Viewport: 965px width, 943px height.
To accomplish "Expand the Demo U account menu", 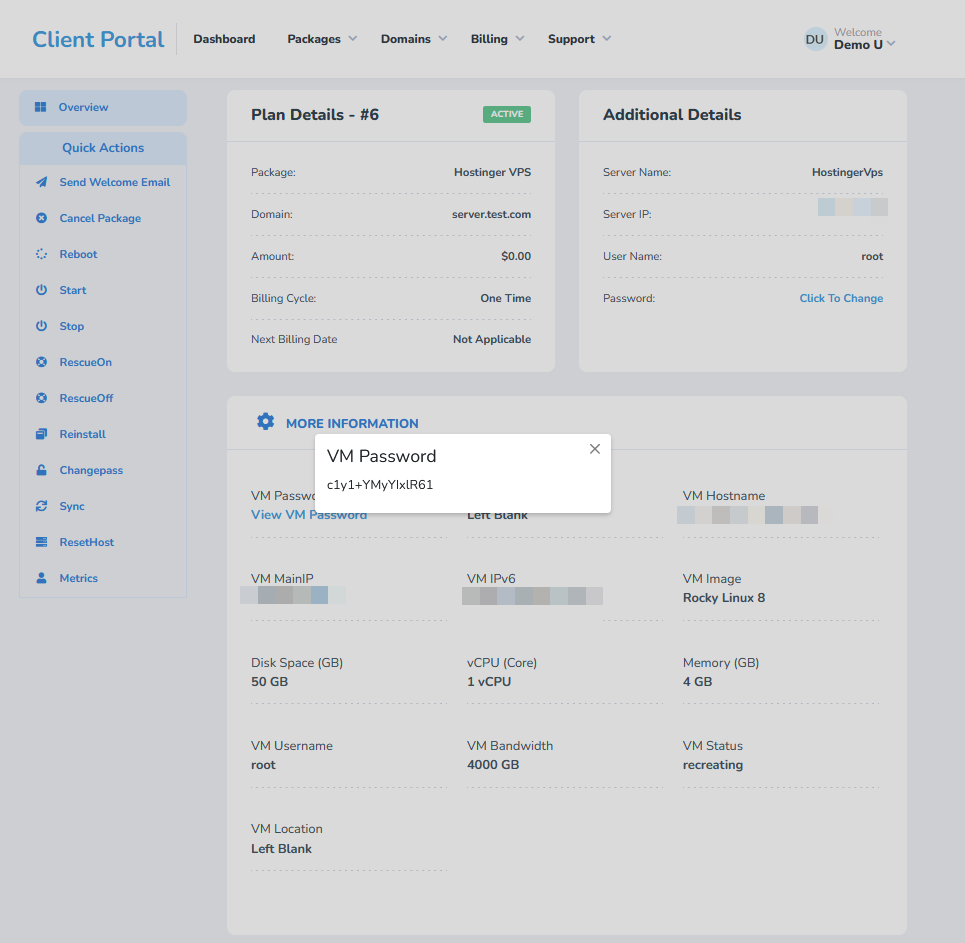I will click(x=862, y=44).
